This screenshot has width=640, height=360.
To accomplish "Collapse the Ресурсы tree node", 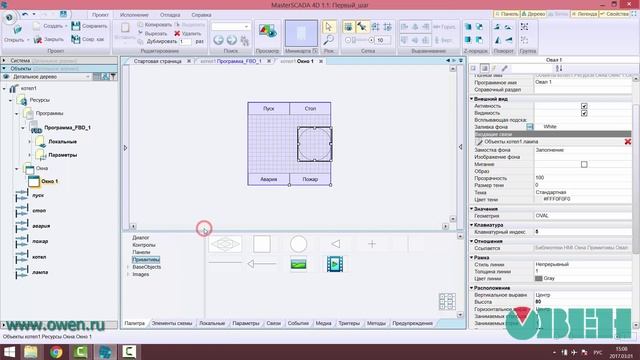I will point(11,100).
